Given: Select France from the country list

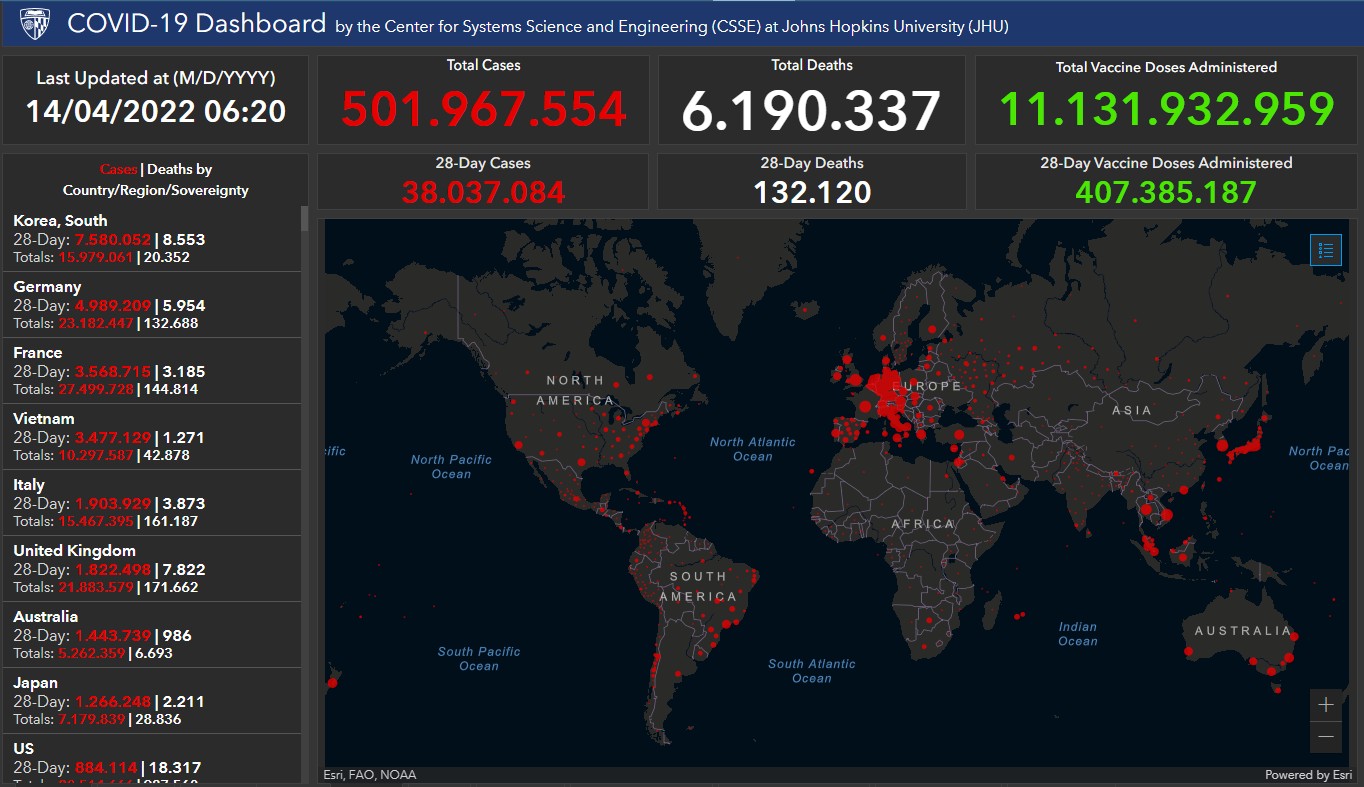Looking at the screenshot, I should tap(38, 353).
